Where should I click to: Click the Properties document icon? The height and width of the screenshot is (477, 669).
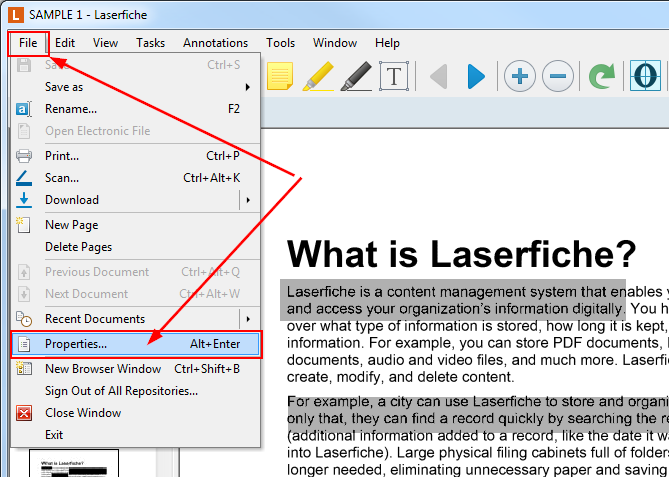tap(24, 344)
